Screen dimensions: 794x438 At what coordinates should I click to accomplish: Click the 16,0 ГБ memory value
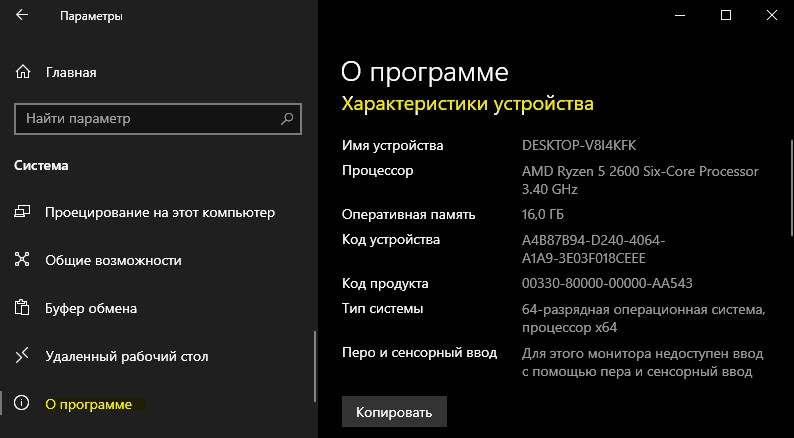coord(542,215)
